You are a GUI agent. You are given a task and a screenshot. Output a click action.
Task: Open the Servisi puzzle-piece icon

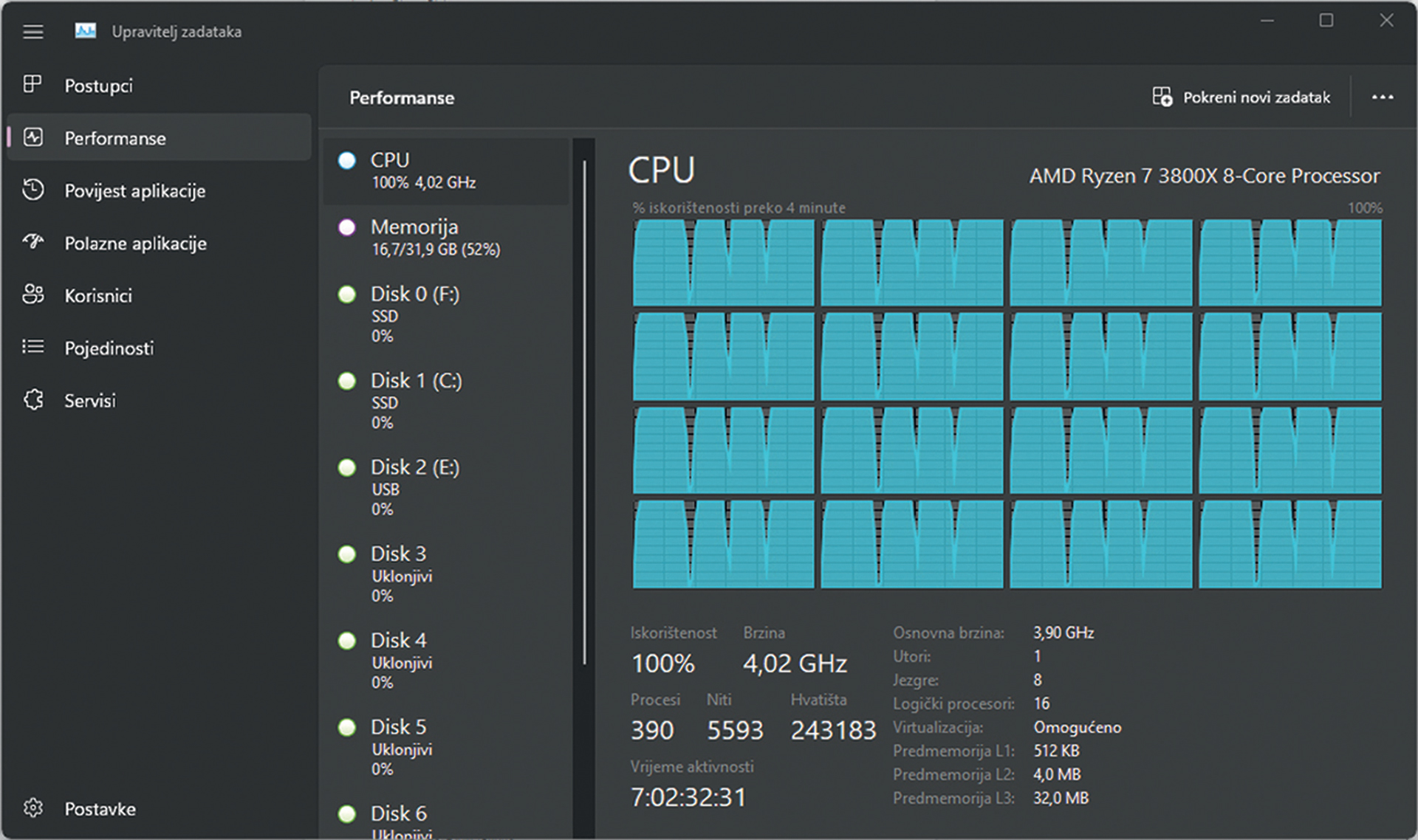33,400
